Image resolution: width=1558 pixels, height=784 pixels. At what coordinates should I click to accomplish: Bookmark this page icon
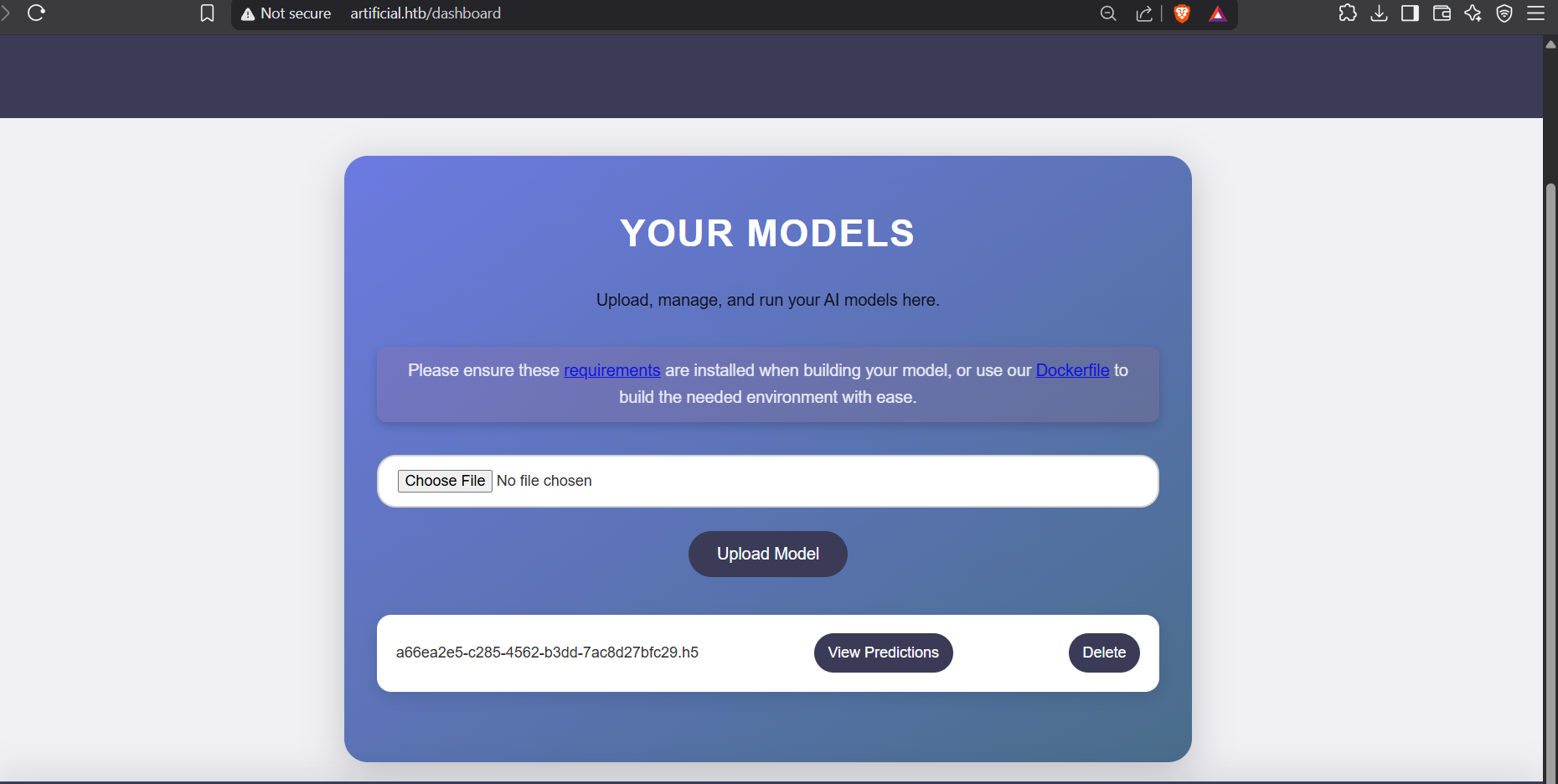point(207,13)
